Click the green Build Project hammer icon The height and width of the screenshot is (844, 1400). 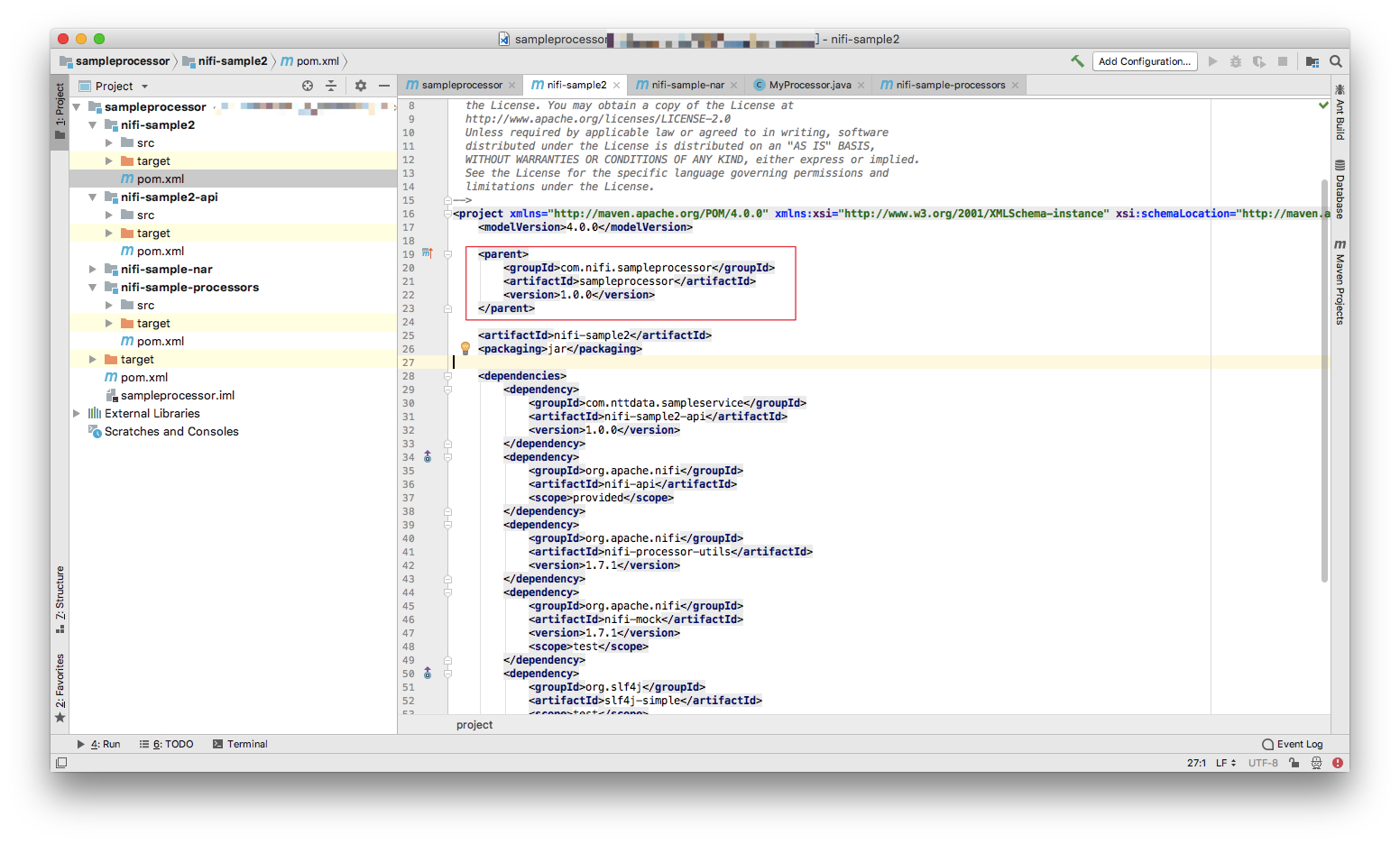click(1077, 61)
